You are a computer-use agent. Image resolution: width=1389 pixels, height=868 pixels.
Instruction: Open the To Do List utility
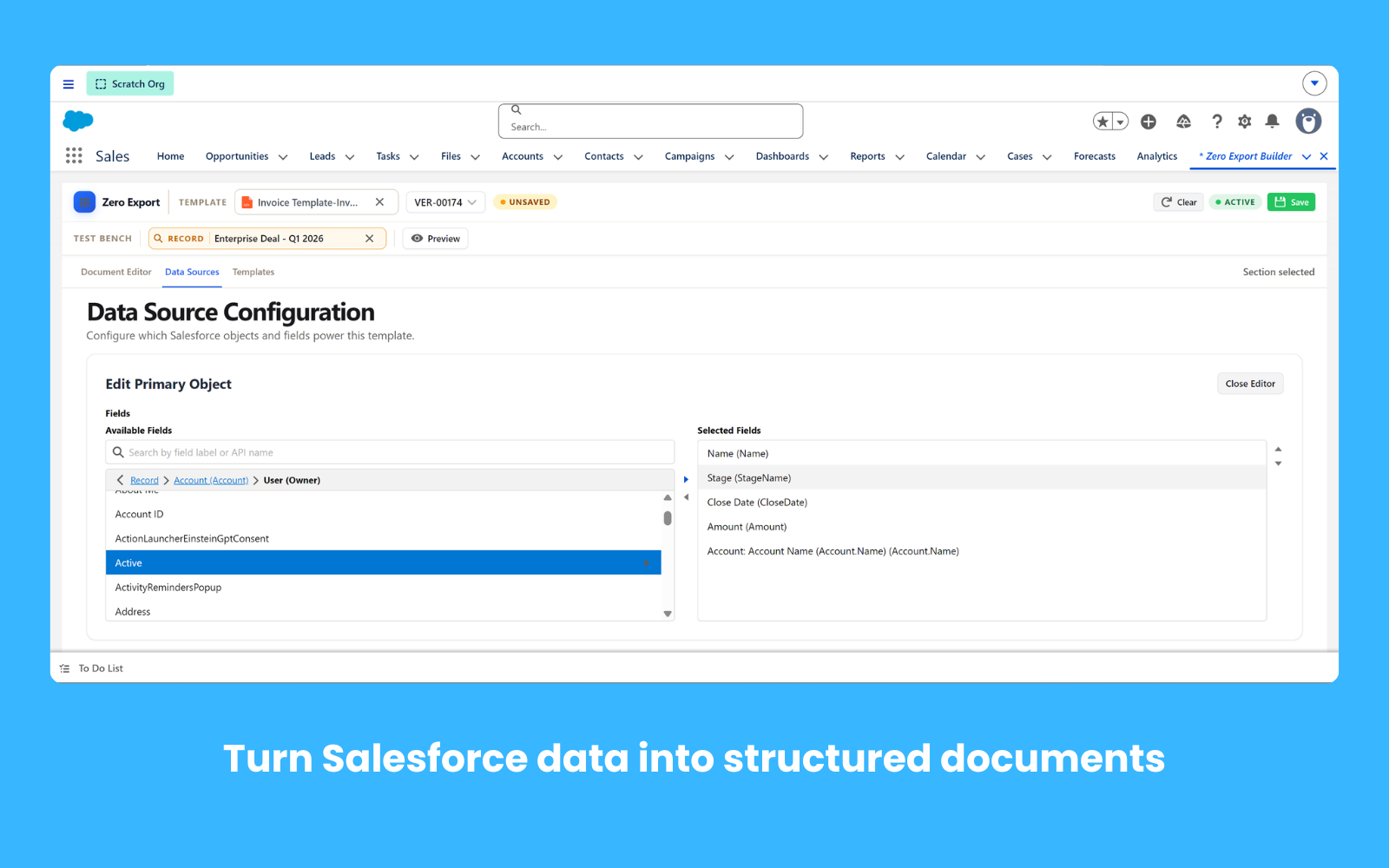pyautogui.click(x=92, y=668)
